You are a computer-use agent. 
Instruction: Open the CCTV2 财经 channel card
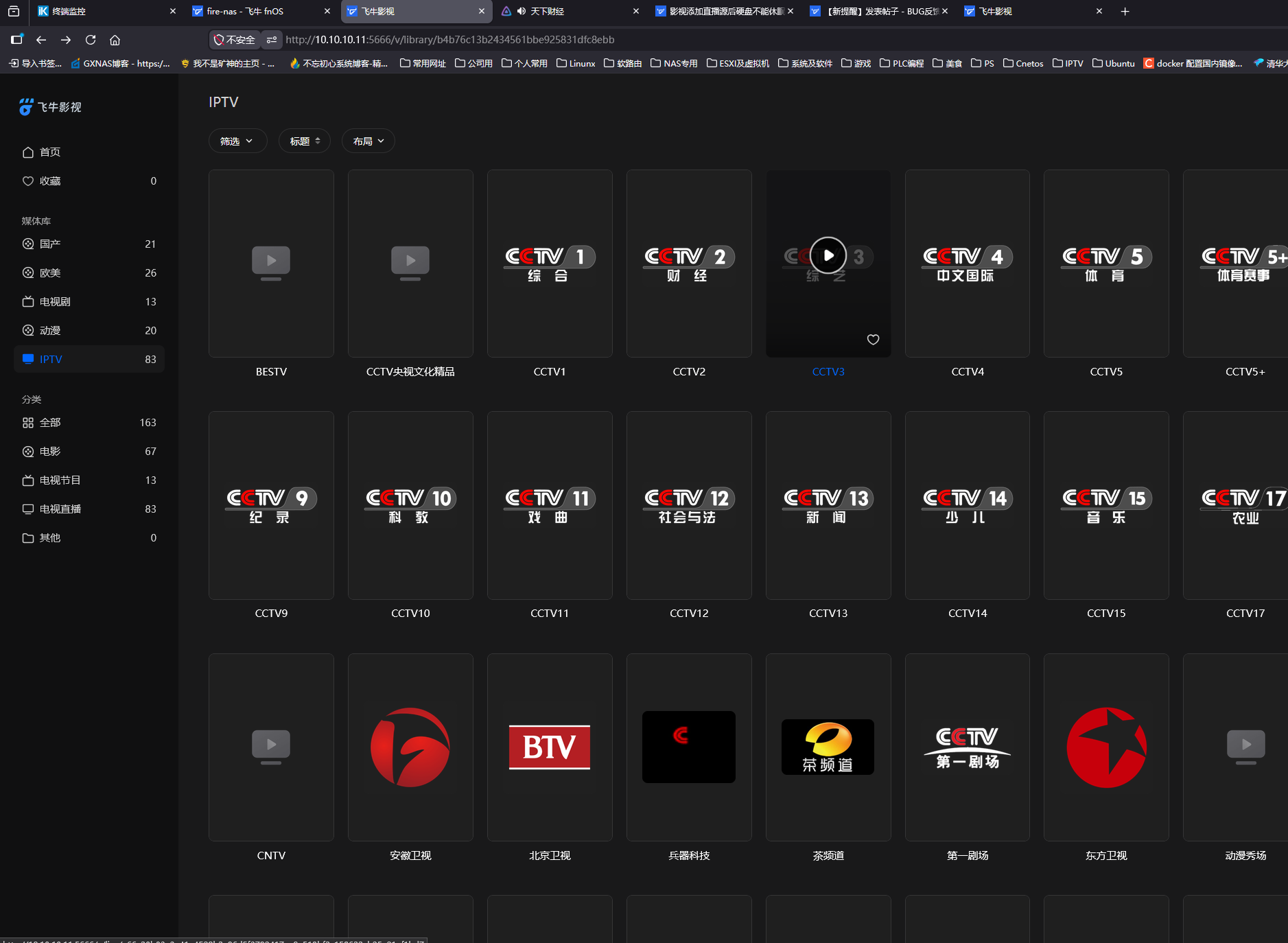[689, 264]
